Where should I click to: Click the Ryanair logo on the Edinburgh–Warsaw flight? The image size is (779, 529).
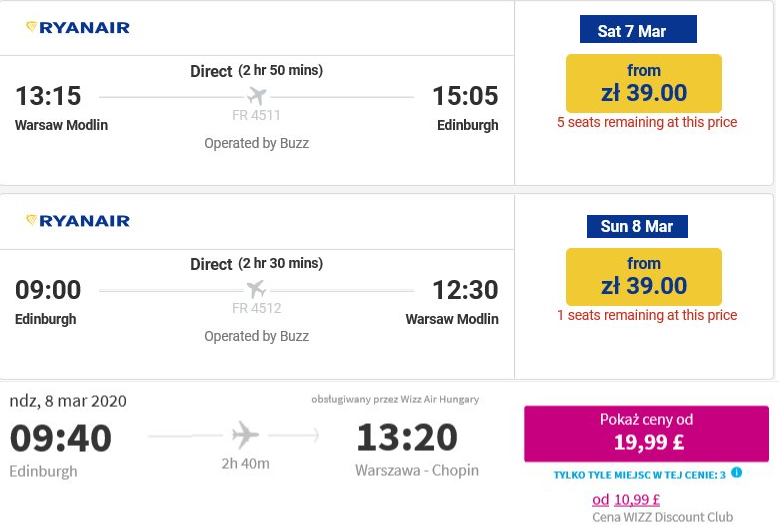pos(78,221)
